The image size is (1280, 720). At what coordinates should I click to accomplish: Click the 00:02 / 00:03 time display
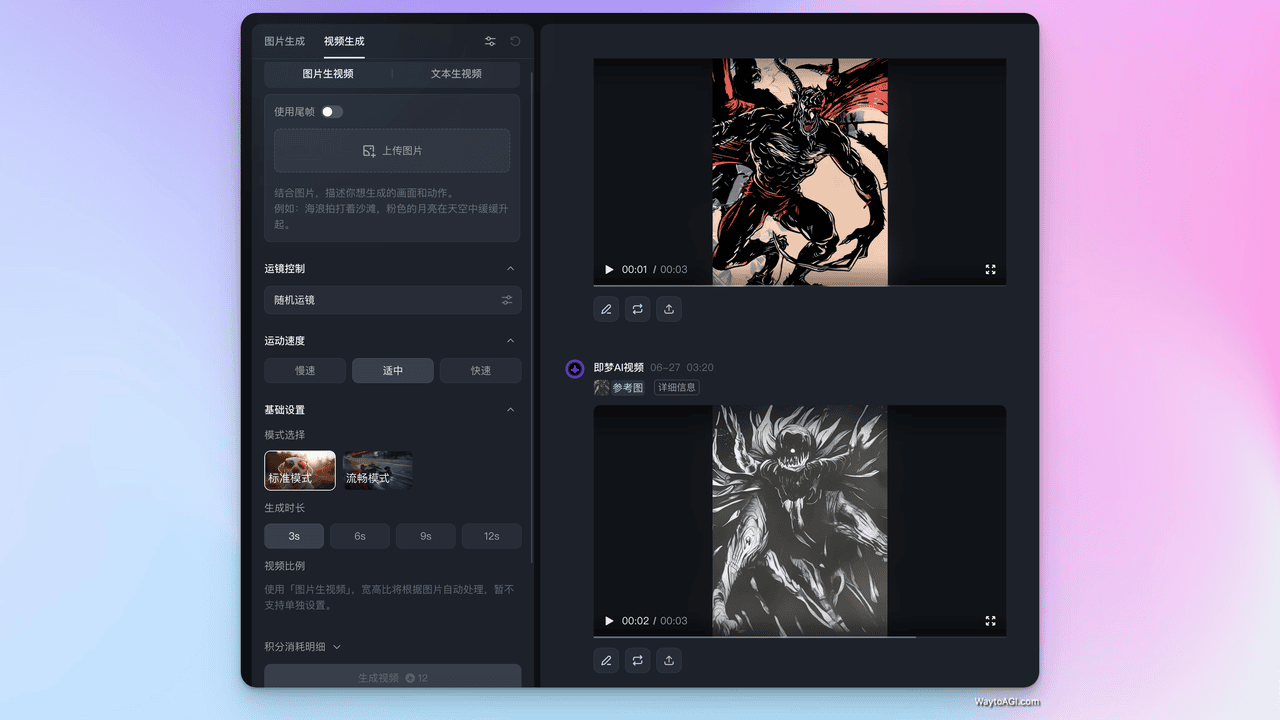[x=655, y=621]
